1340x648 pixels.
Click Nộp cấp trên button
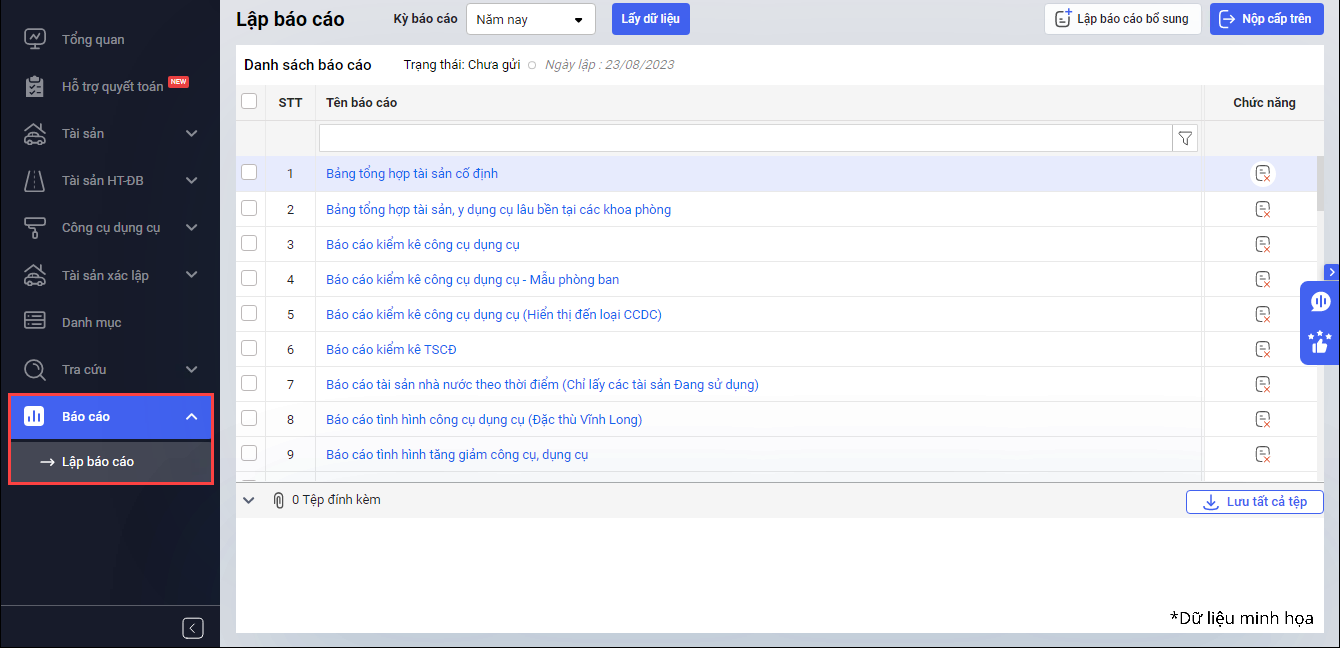[1266, 19]
